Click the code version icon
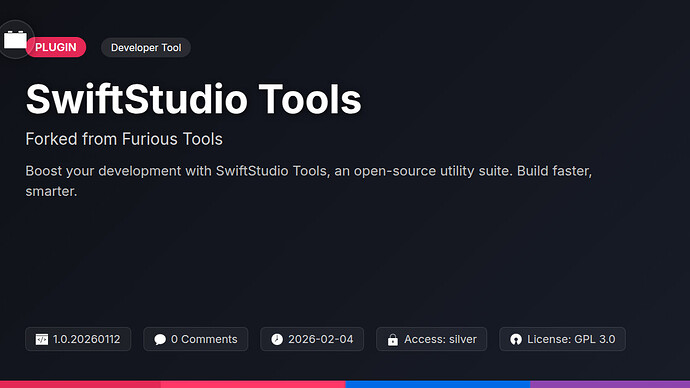690x388 pixels. coord(42,339)
